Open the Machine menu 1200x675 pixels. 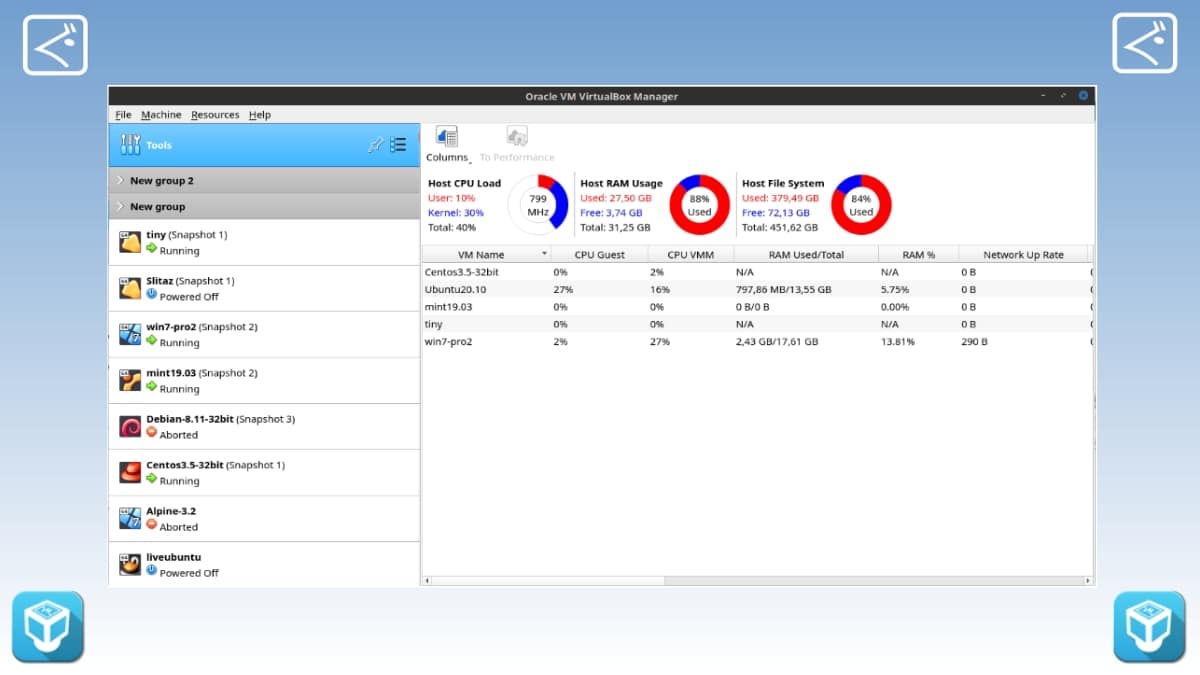(161, 115)
